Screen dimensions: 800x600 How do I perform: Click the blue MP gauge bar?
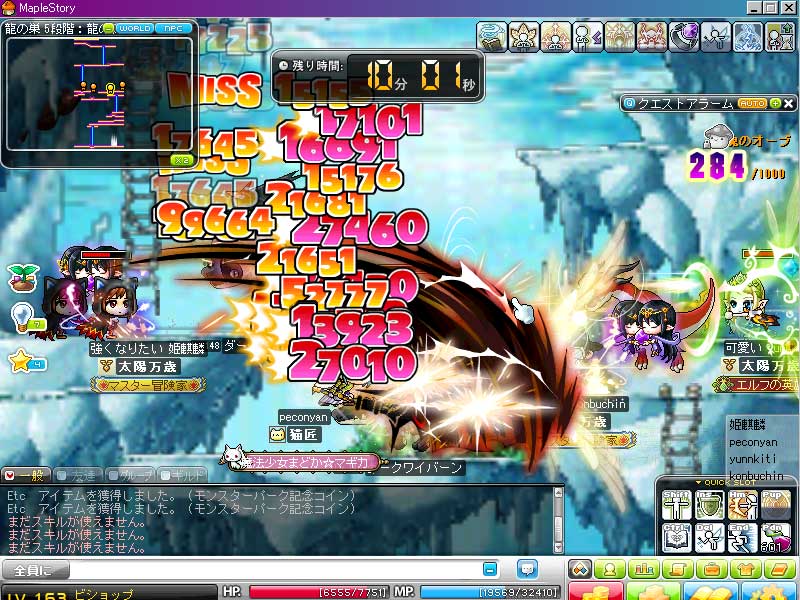489,592
